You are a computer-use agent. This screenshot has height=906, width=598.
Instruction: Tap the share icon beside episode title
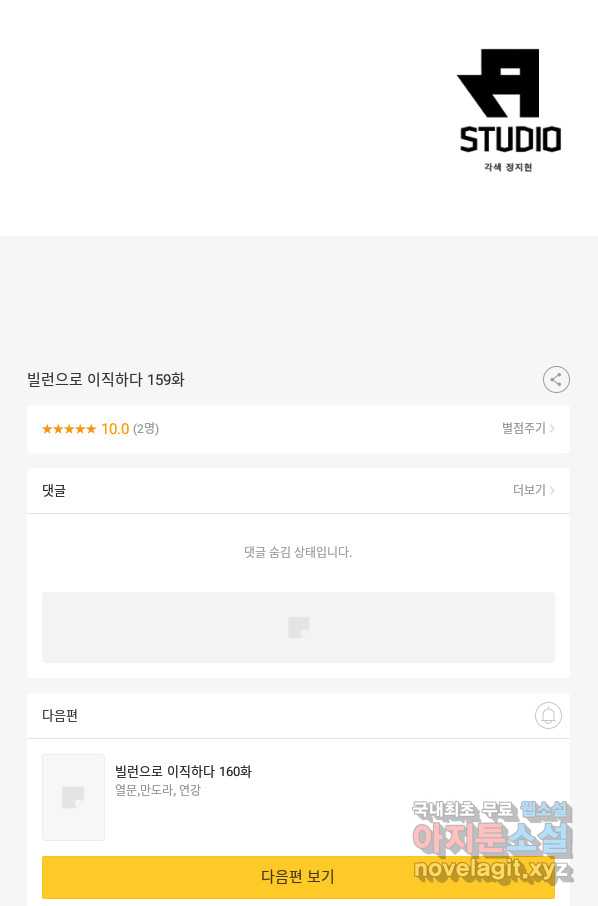tap(556, 380)
